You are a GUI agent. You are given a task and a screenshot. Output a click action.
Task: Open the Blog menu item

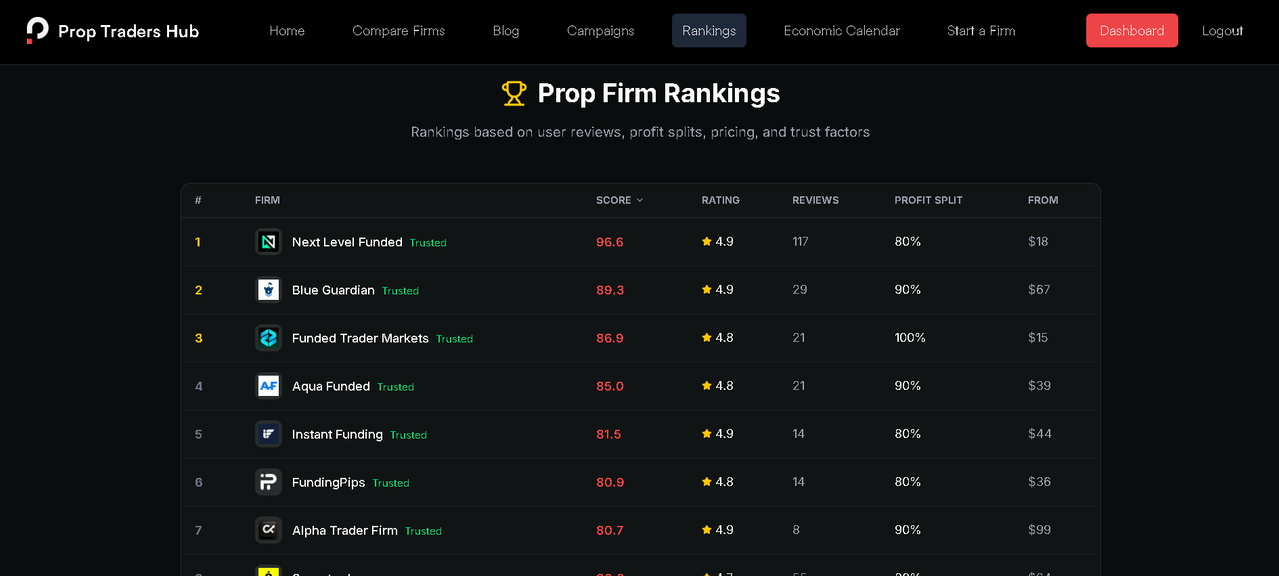click(506, 31)
